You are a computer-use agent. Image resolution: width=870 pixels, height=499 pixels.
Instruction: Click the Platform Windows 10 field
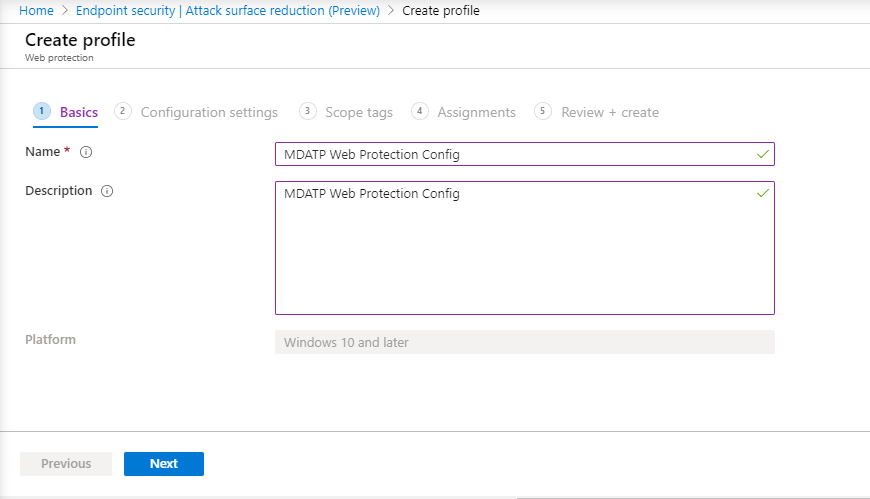coord(524,342)
